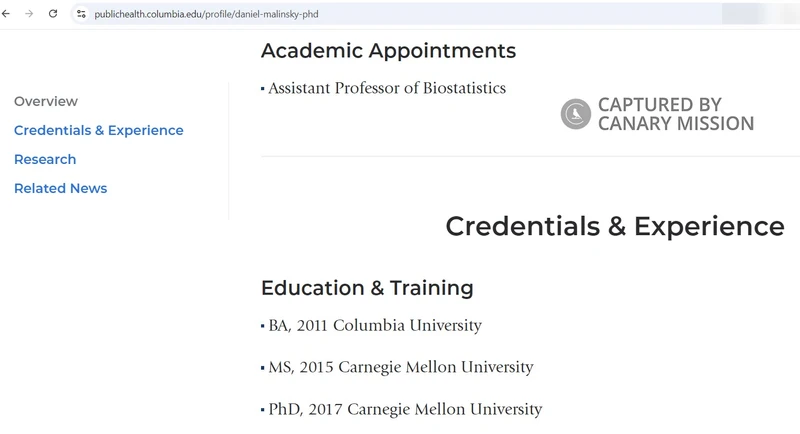This screenshot has height=434, width=800.
Task: Click the BA, 2011 Columbia University entry
Action: pos(375,325)
